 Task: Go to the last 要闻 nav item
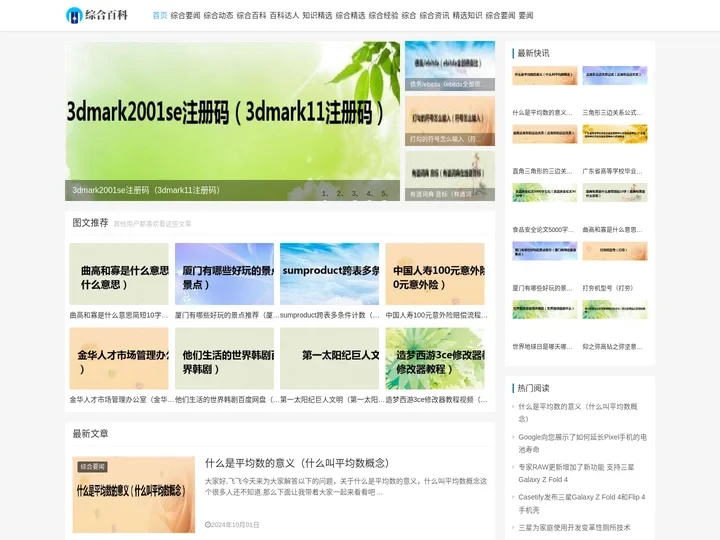tap(526, 16)
